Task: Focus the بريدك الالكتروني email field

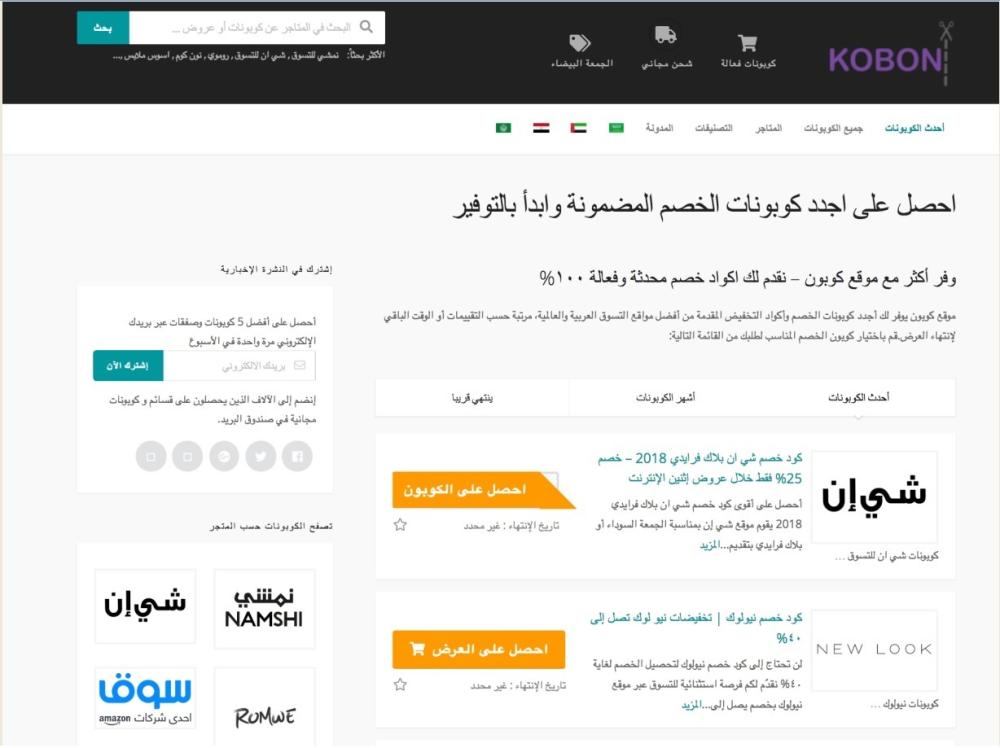Action: tap(239, 365)
